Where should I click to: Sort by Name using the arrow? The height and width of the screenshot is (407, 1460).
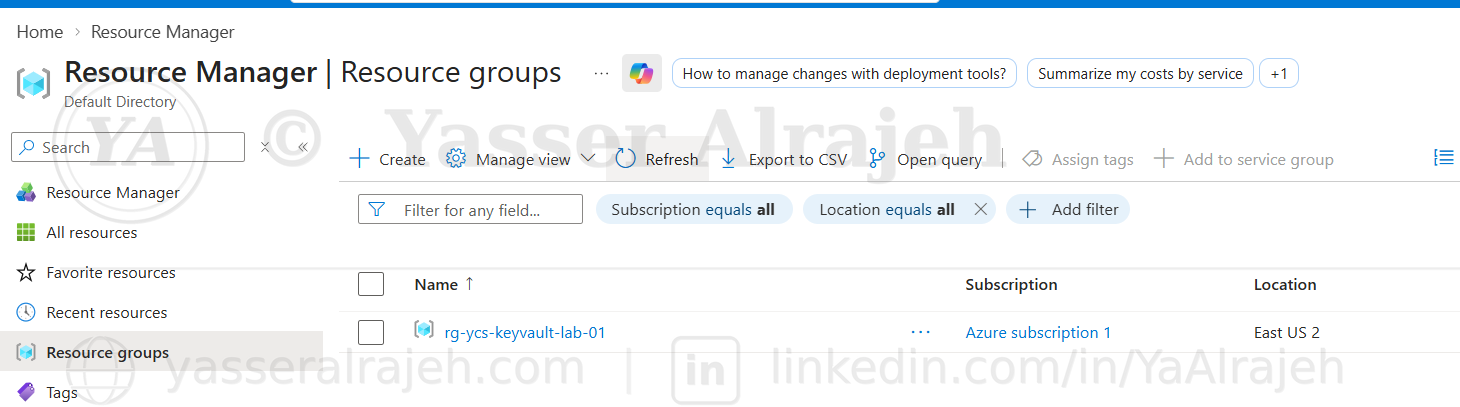coord(470,284)
